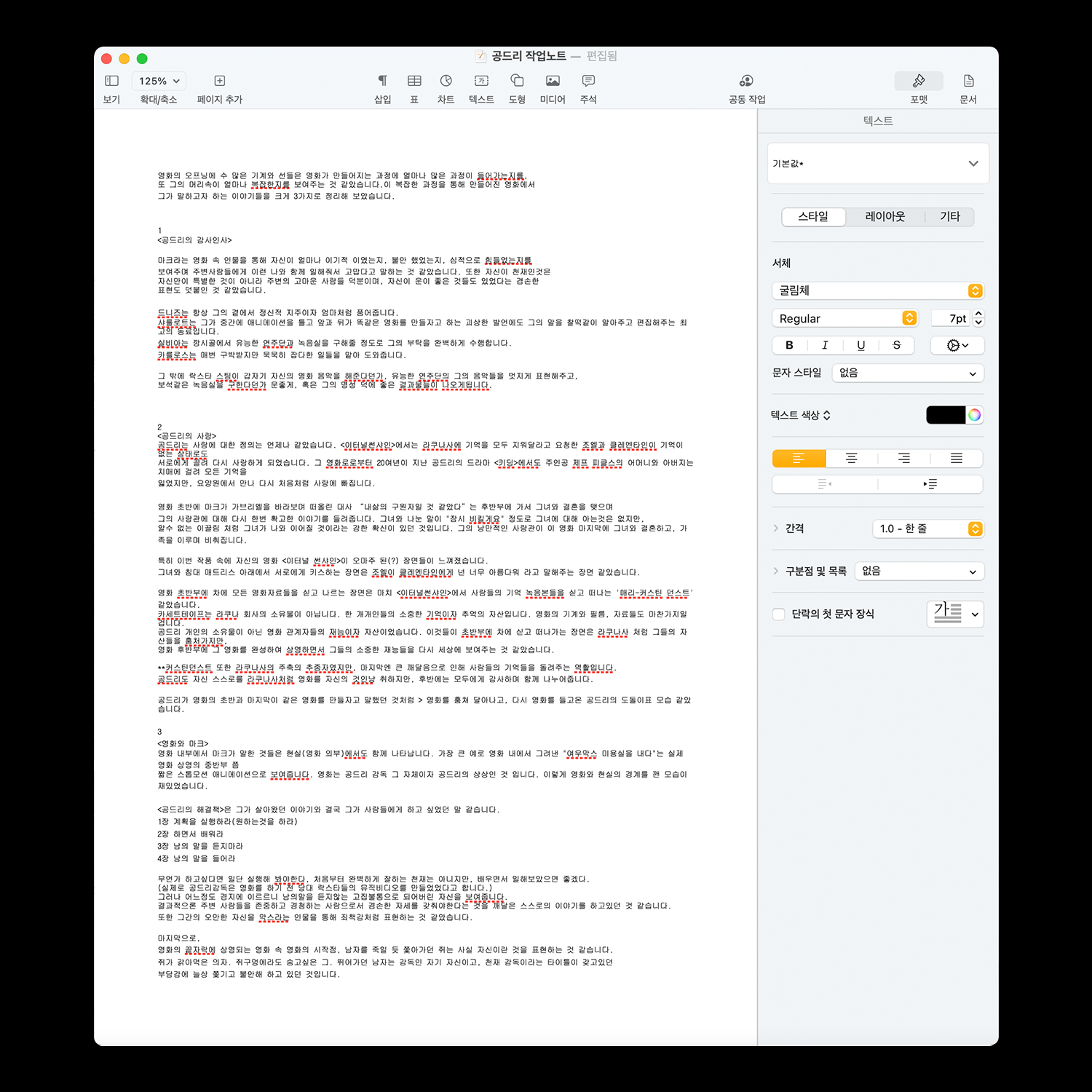Open the advanced text options gear menu
The height and width of the screenshot is (1092, 1092).
point(957,345)
